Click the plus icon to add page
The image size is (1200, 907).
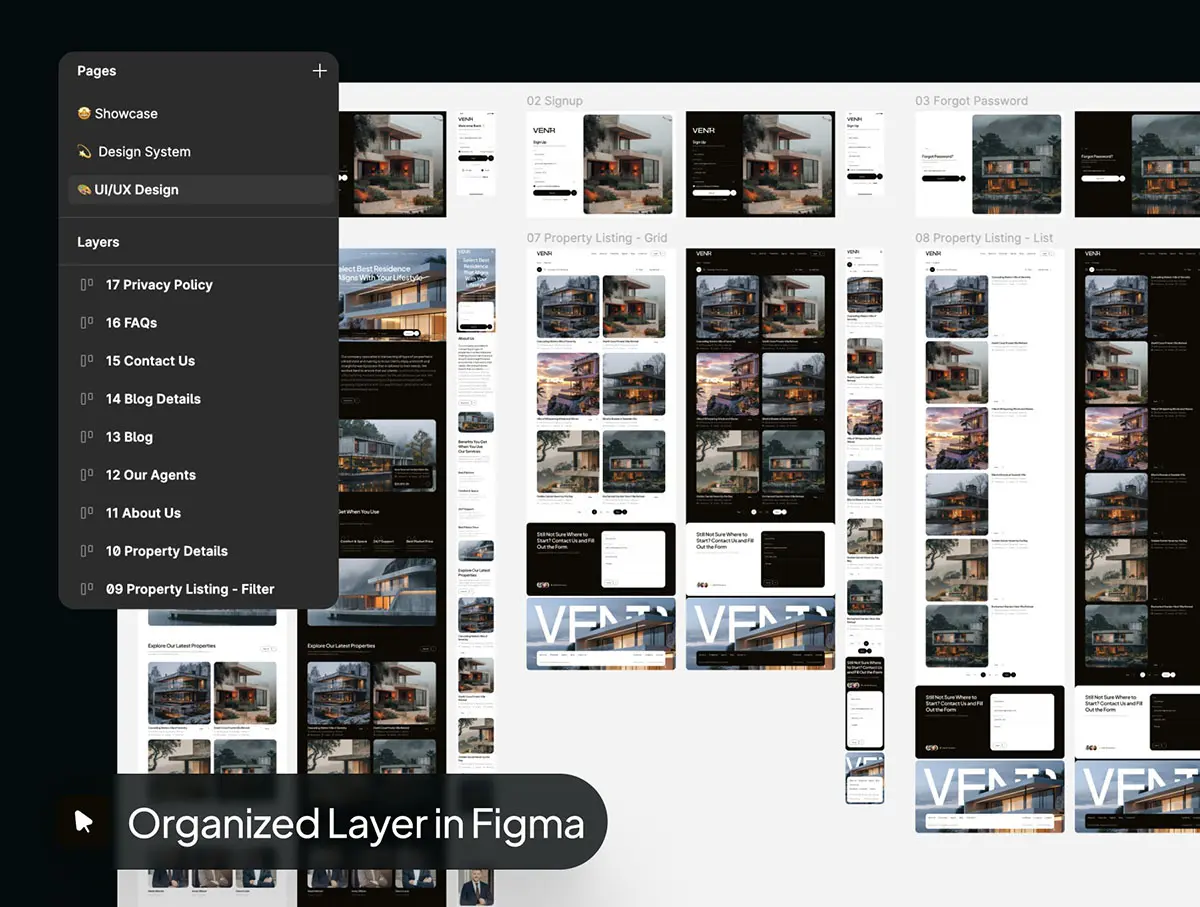click(x=319, y=71)
